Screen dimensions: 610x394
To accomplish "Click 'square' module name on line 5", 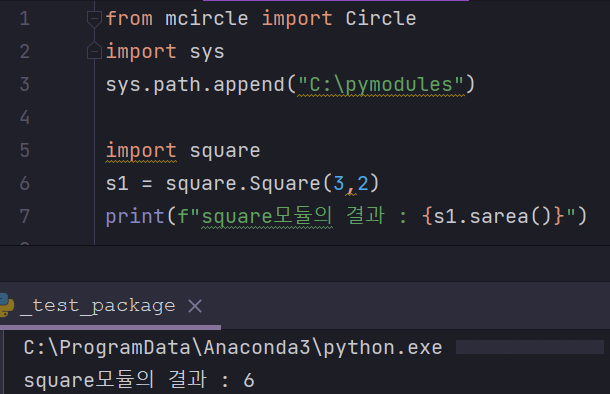I will point(225,152).
